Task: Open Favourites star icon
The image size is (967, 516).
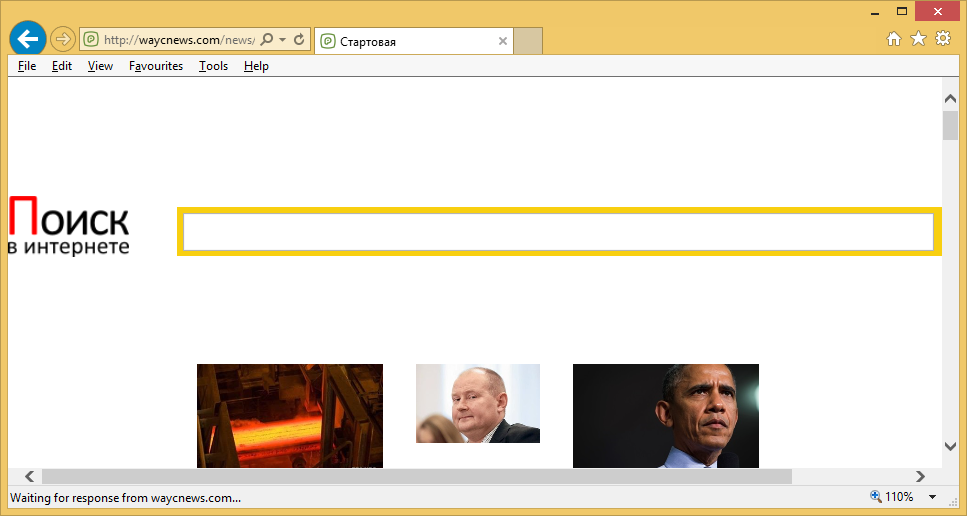Action: 918,39
